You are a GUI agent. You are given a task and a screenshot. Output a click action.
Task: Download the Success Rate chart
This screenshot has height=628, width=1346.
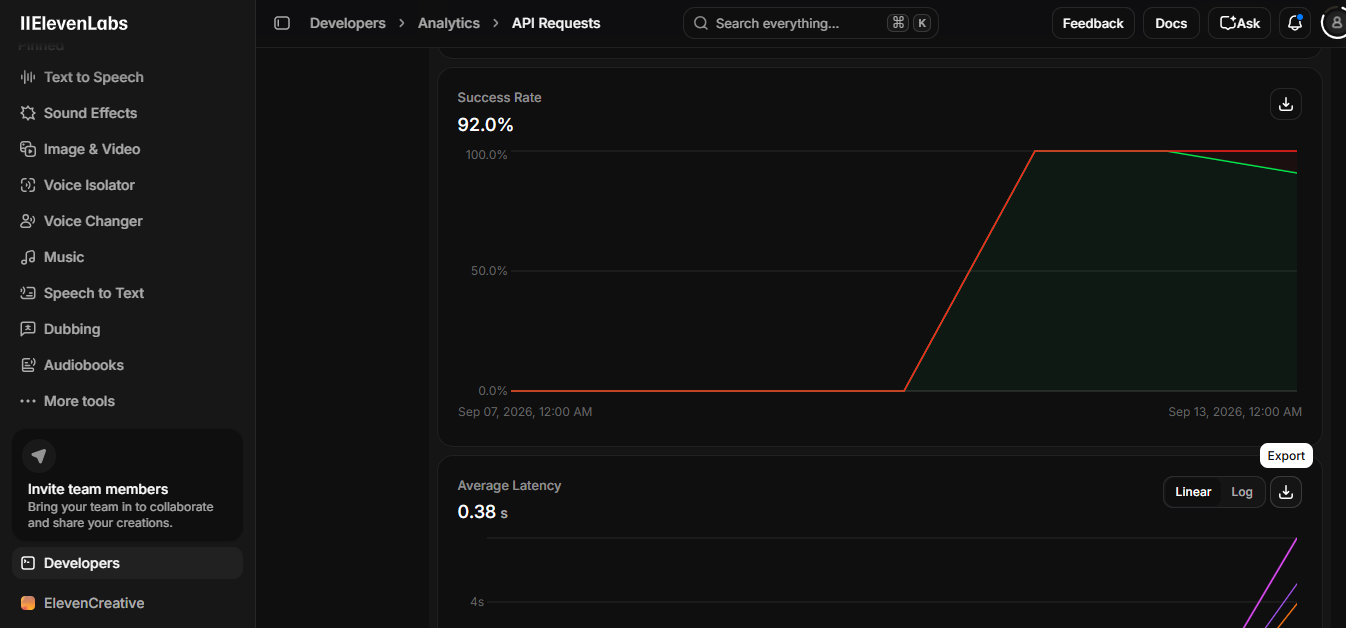point(1286,104)
